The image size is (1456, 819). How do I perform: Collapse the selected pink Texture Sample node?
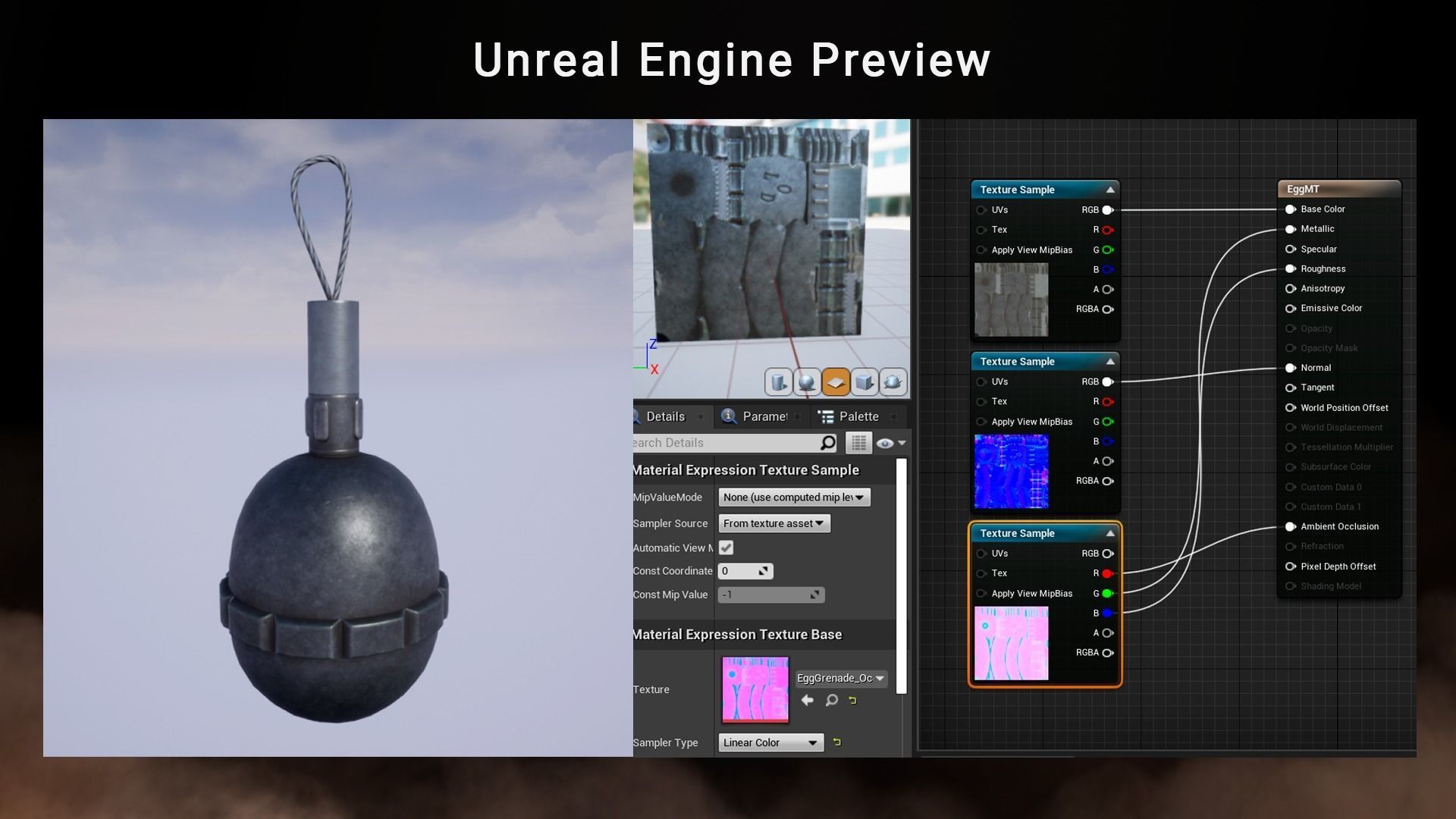1110,533
